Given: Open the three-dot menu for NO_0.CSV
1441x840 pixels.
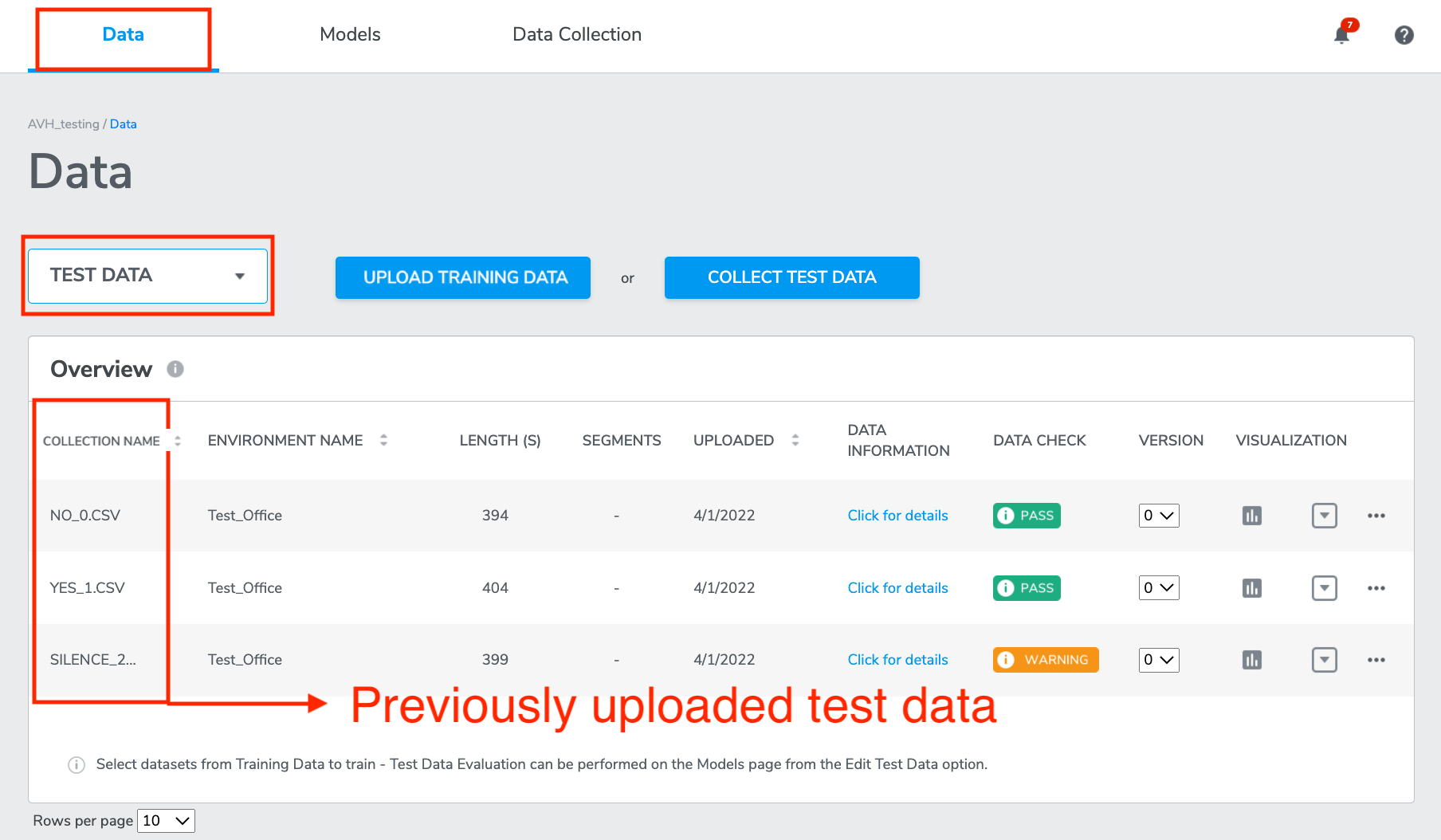Looking at the screenshot, I should point(1376,516).
